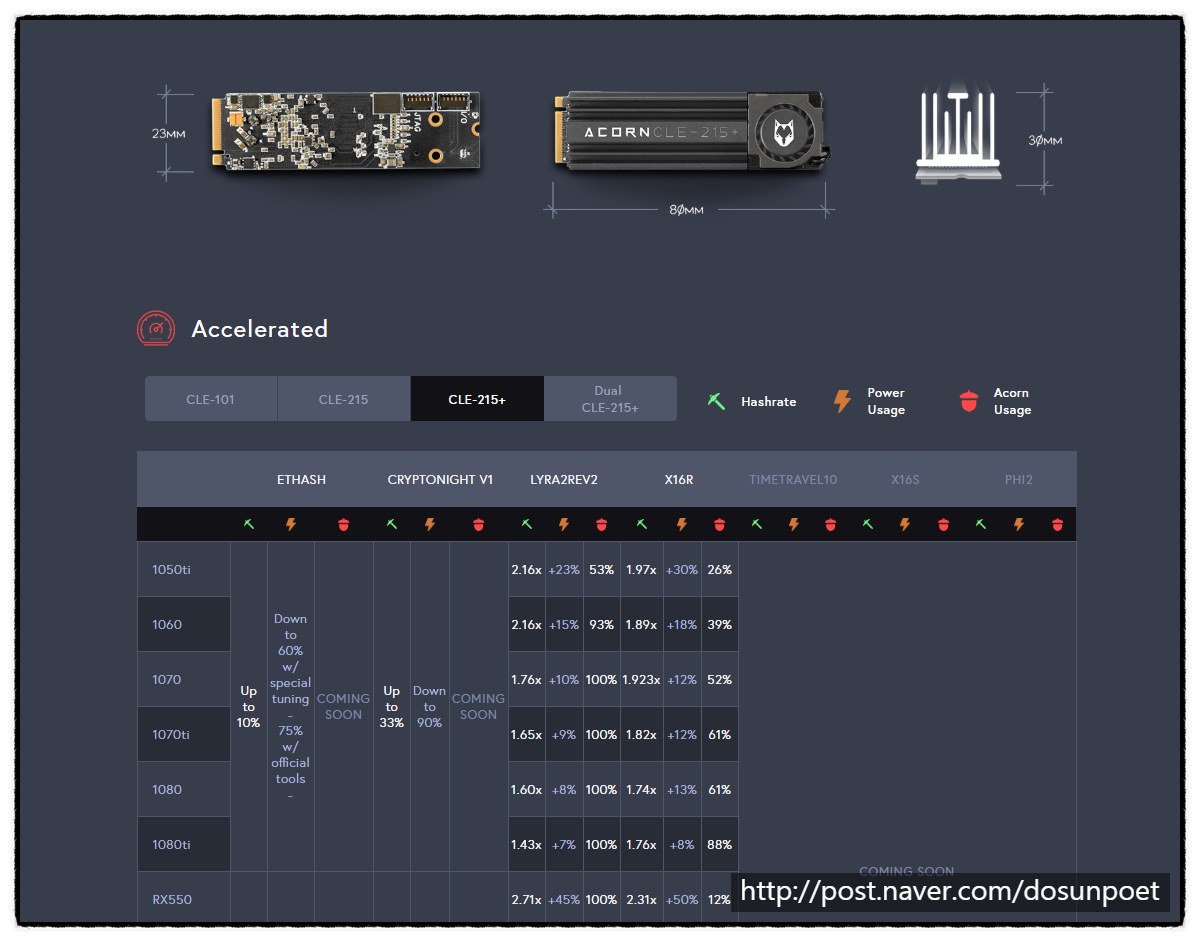Click the LYRA2REV2 column header
1200x942 pixels.
coord(564,480)
